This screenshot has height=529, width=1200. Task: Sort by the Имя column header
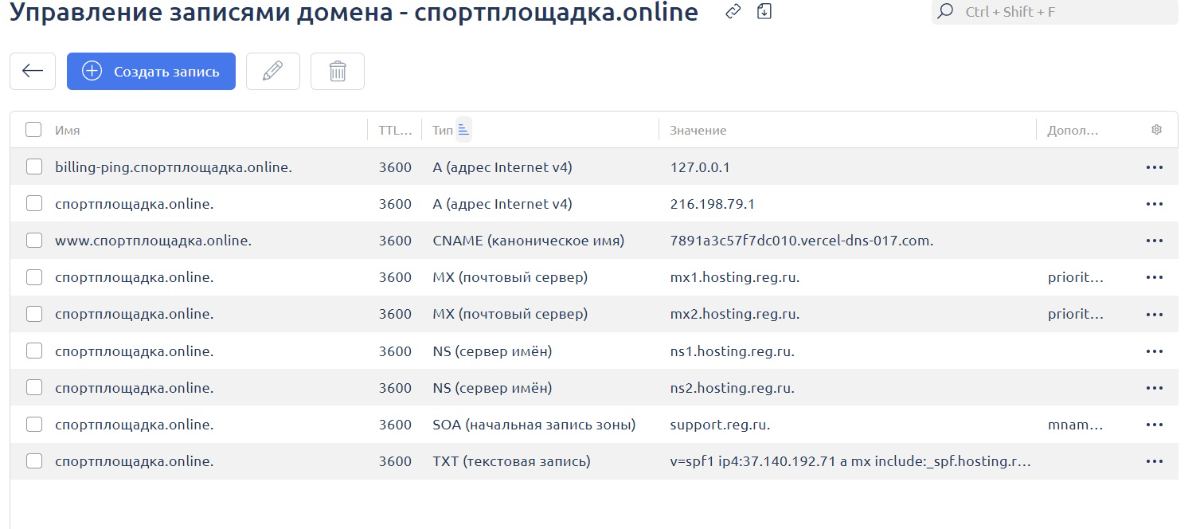tap(67, 130)
